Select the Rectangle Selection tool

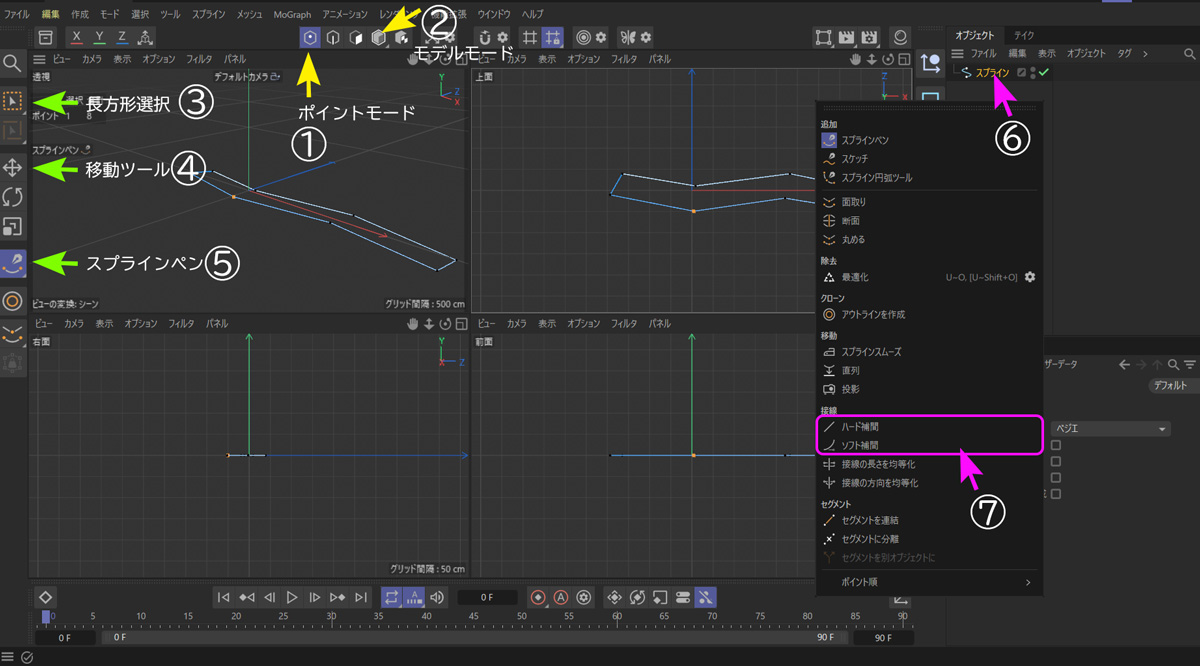(13, 101)
